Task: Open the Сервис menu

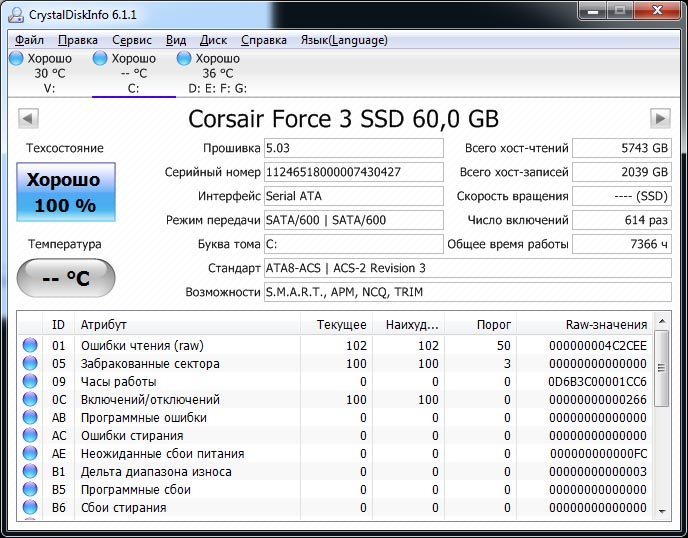Action: click(132, 40)
